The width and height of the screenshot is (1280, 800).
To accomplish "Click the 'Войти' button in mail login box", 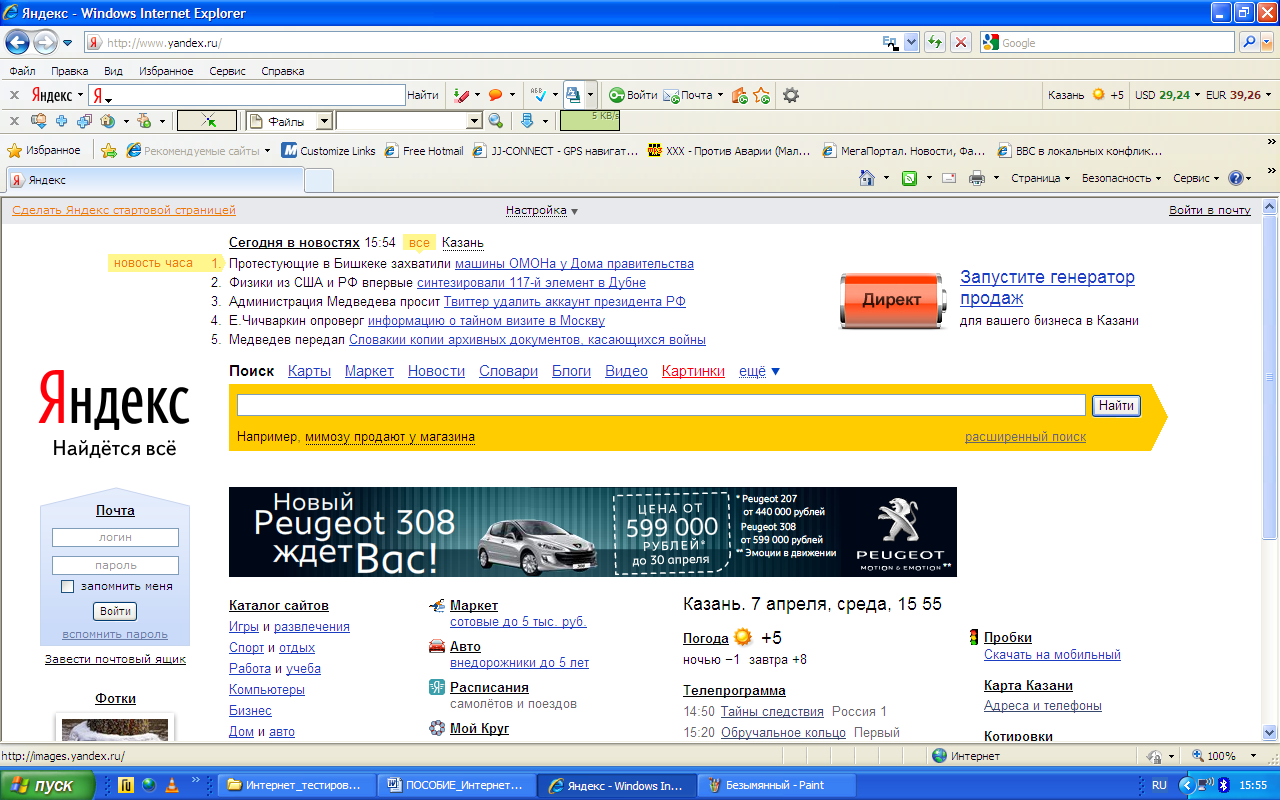I will click(115, 611).
